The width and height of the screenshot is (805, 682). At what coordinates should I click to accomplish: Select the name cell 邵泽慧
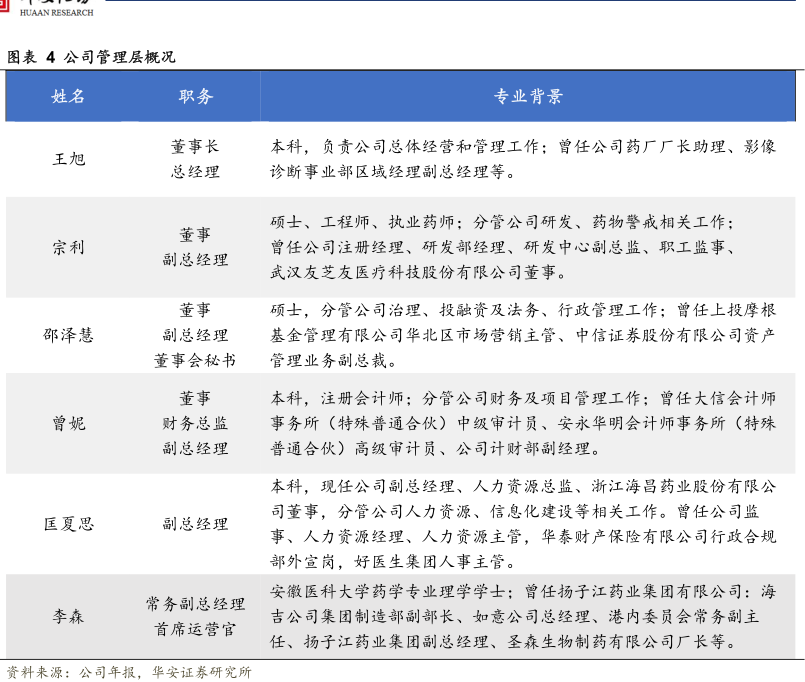(68, 335)
